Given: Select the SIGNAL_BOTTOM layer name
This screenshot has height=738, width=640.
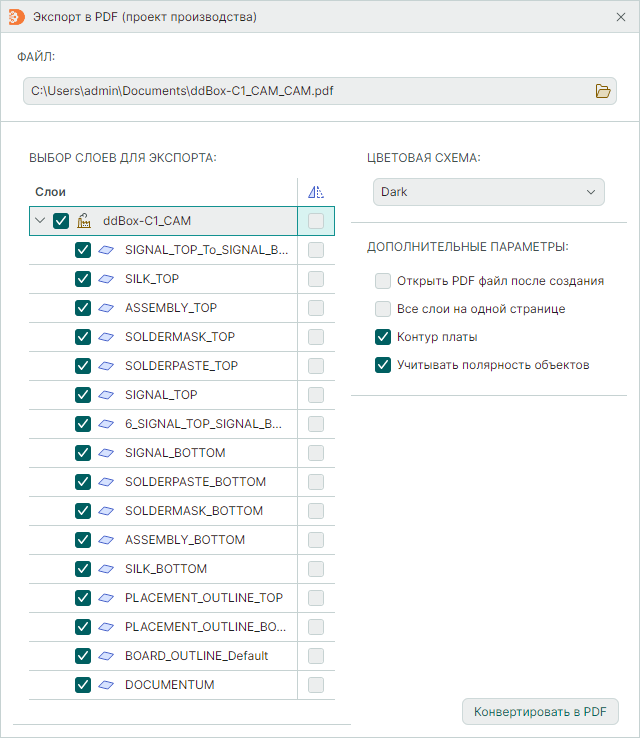Looking at the screenshot, I should tap(175, 453).
